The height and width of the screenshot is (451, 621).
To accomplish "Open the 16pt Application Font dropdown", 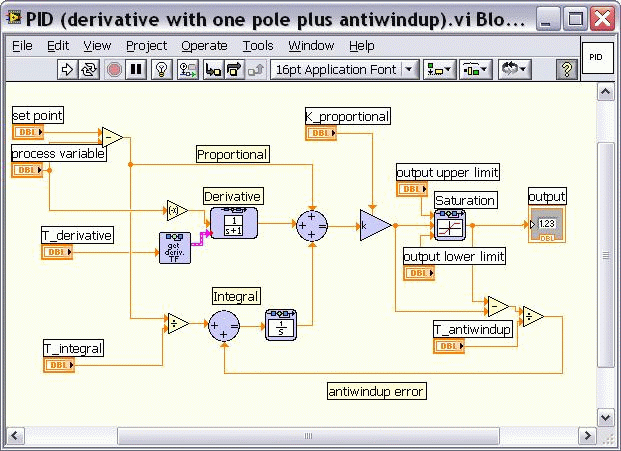I will [345, 69].
